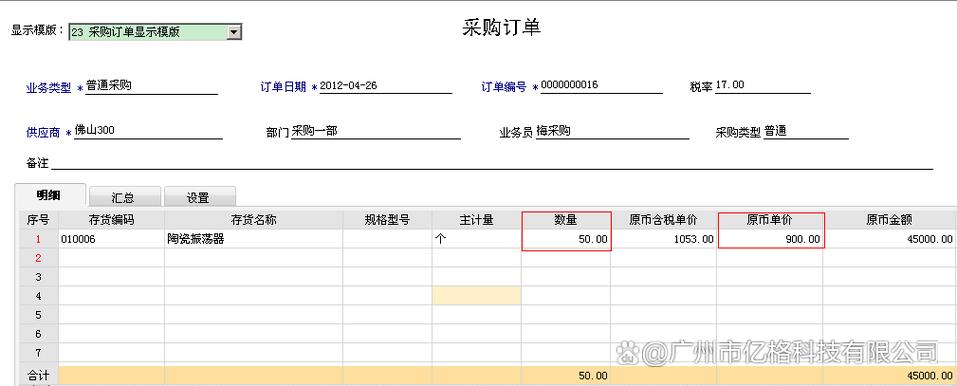Select the cell 1053.00
957x386 pixels.
(663, 239)
